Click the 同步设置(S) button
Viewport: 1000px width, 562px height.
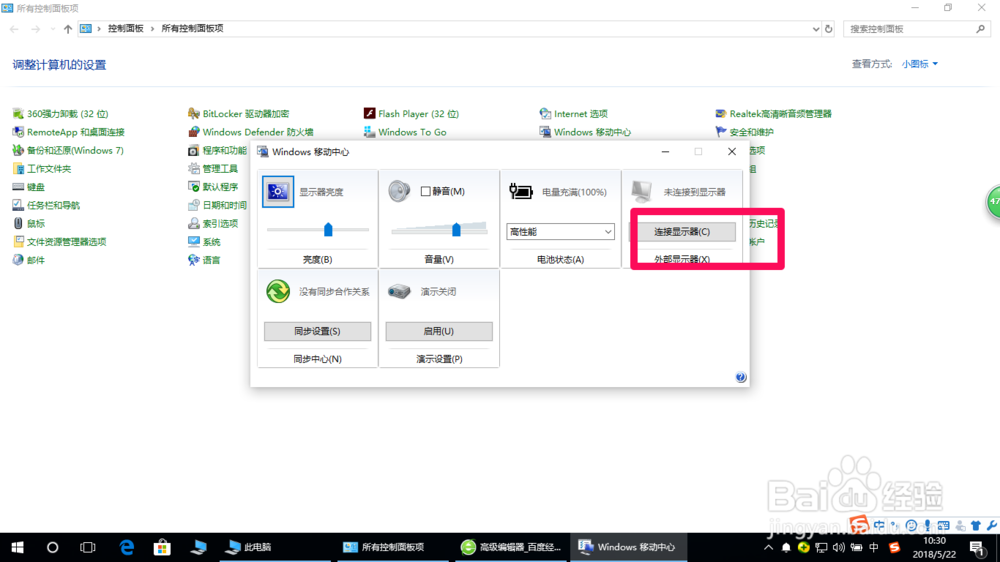317,331
